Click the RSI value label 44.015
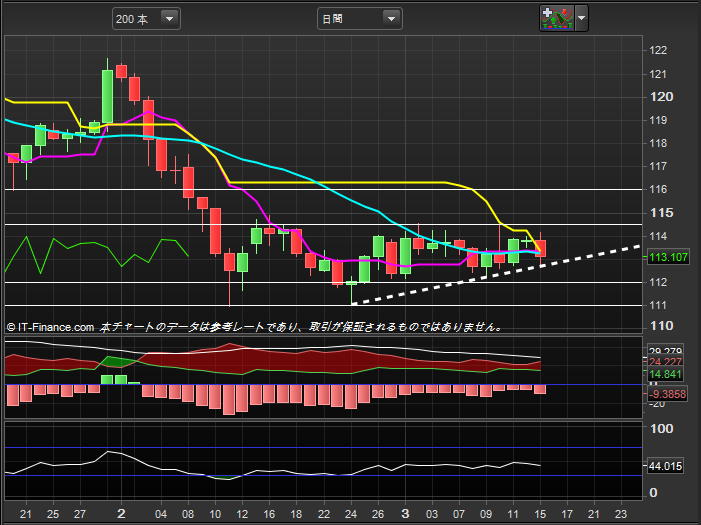 coord(665,466)
